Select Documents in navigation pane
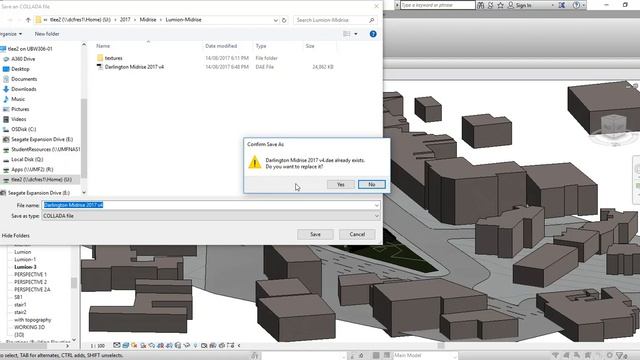The height and width of the screenshot is (360, 640). (24, 79)
